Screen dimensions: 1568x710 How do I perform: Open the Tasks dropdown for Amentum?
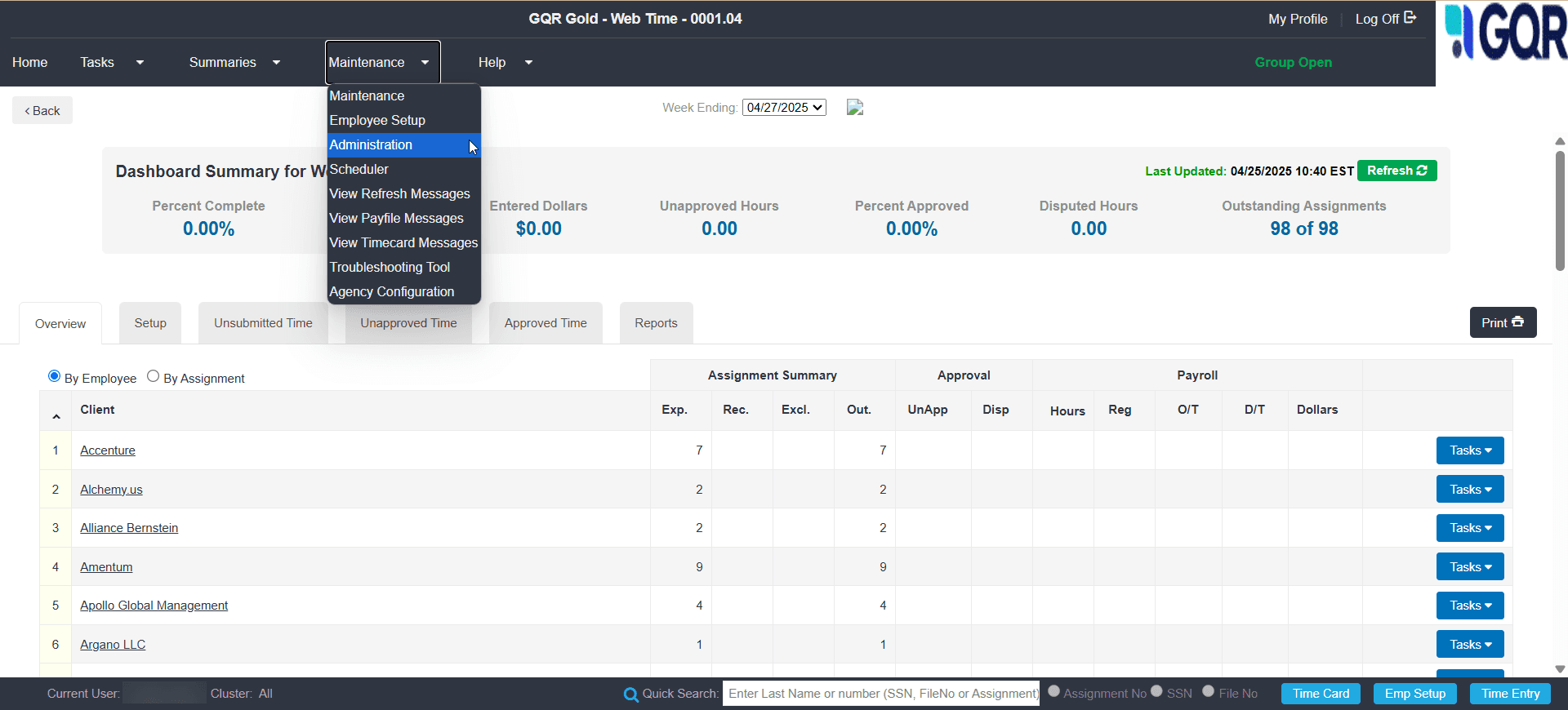point(1470,567)
